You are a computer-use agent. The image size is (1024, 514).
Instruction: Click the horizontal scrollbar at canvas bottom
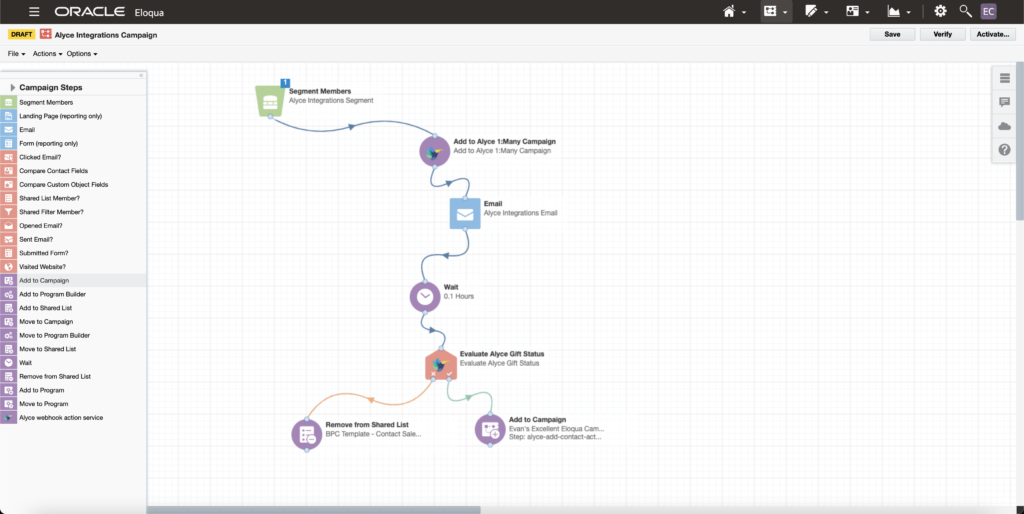pos(313,510)
